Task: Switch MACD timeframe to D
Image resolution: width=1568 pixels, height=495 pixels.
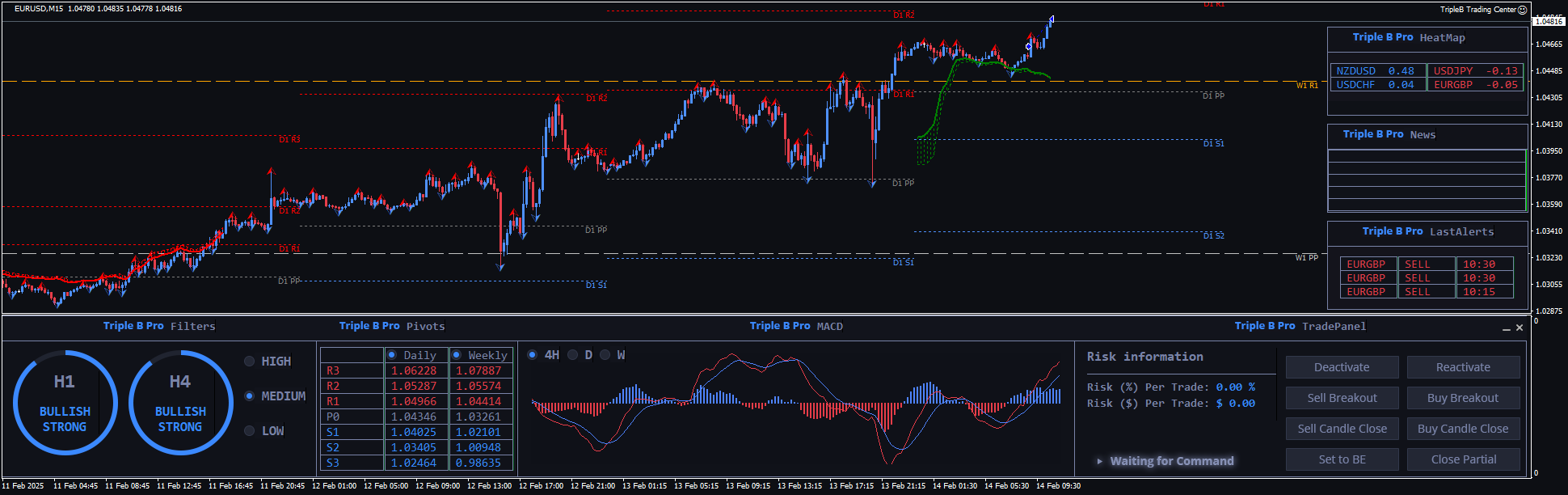Action: pos(573,355)
